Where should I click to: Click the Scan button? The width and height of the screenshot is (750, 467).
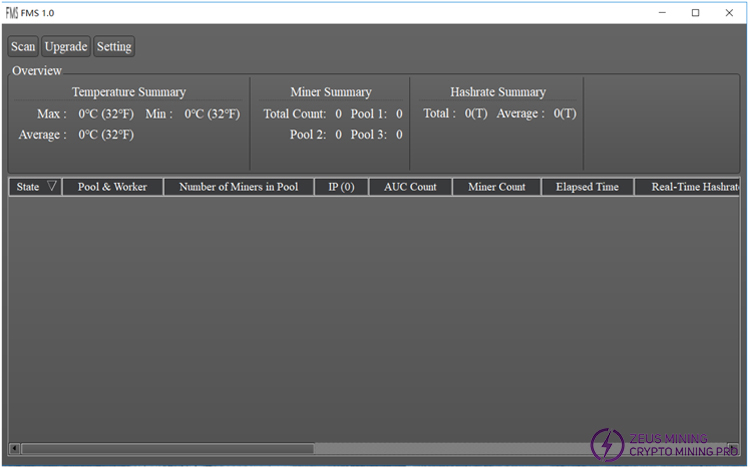tap(23, 47)
